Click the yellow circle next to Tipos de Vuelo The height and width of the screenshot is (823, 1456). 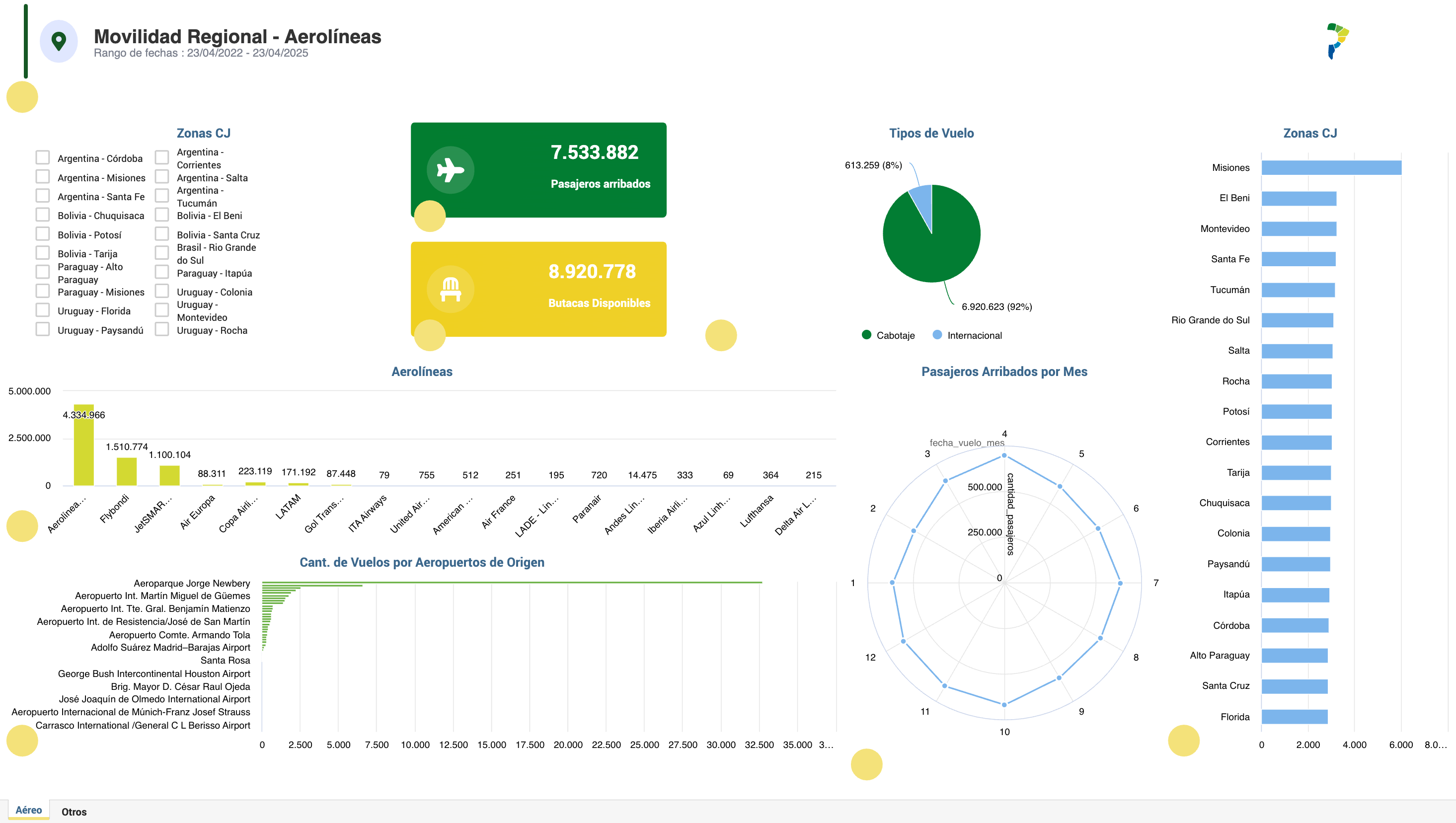(x=721, y=335)
